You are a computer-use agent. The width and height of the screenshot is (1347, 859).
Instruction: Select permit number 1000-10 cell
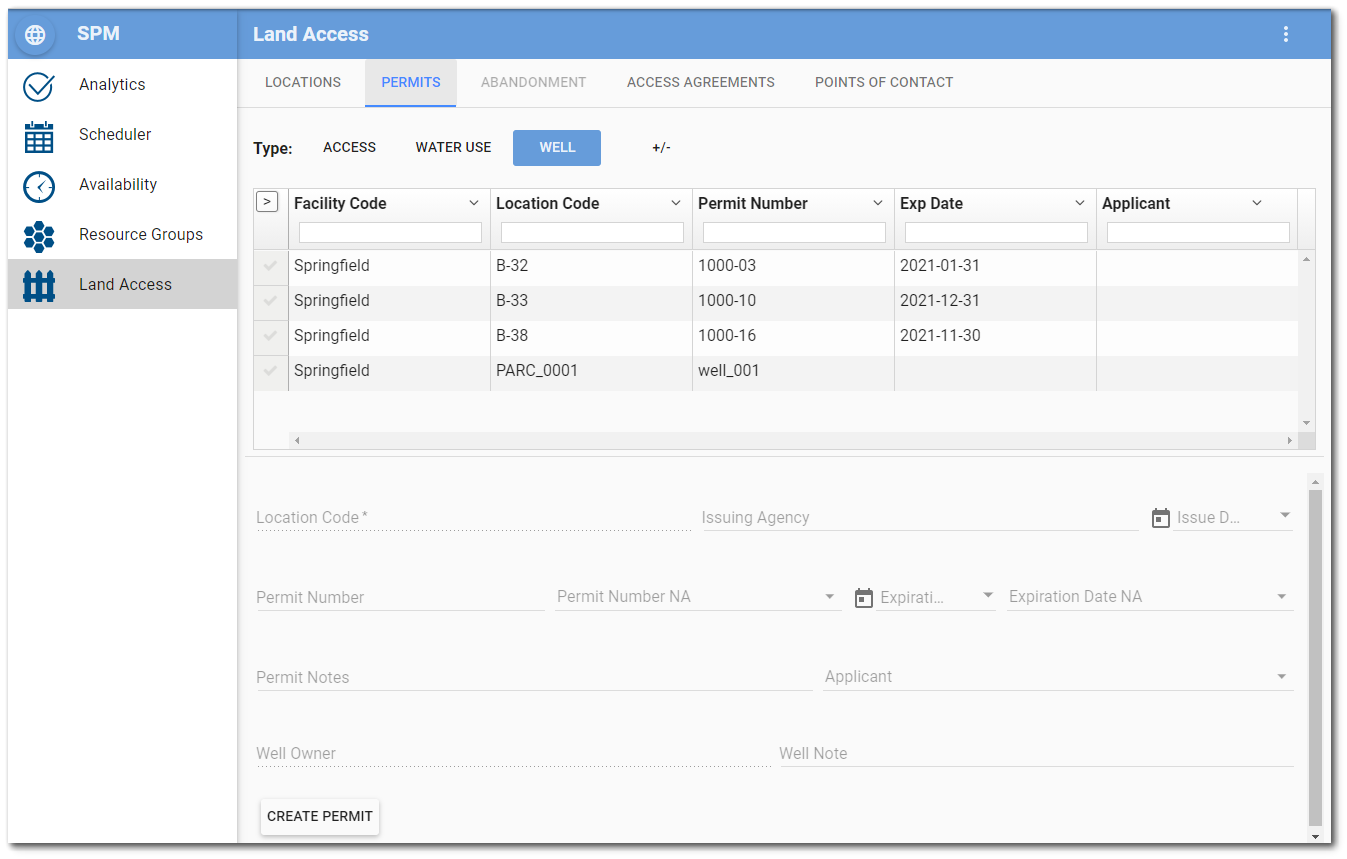[x=794, y=301]
